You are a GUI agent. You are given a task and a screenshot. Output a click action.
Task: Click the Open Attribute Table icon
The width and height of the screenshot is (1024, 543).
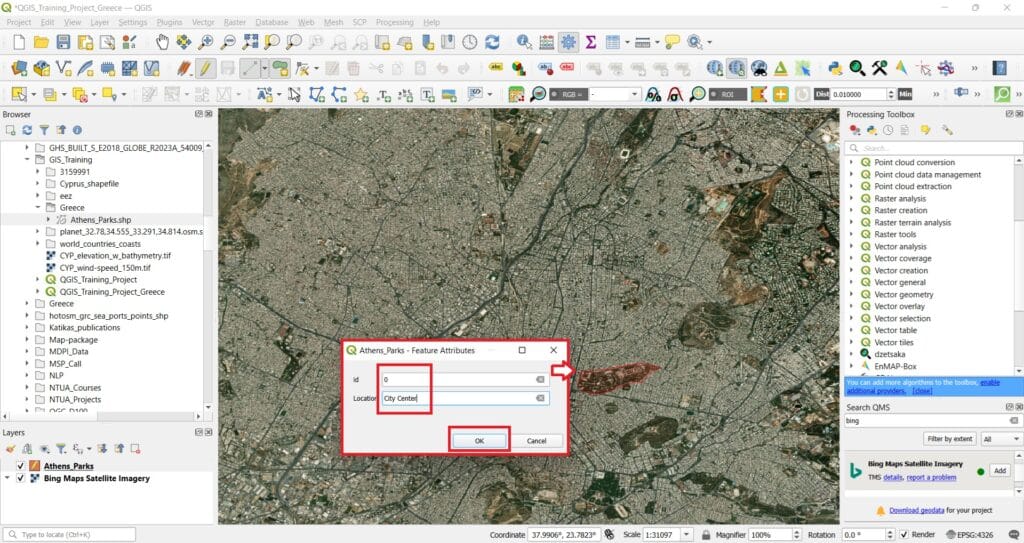(x=613, y=42)
